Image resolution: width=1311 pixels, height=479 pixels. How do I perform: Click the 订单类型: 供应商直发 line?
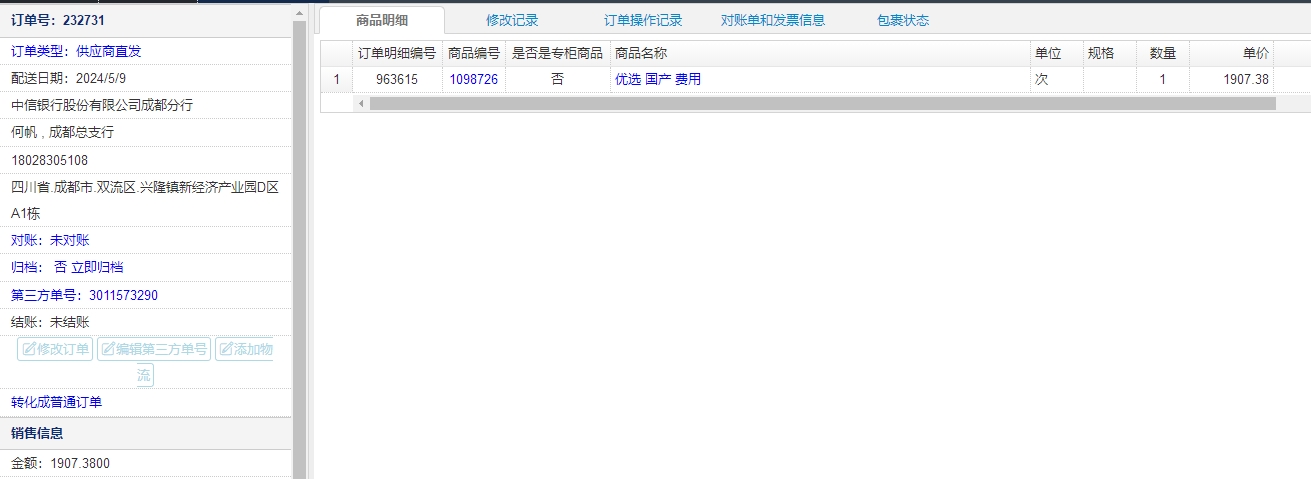point(76,51)
